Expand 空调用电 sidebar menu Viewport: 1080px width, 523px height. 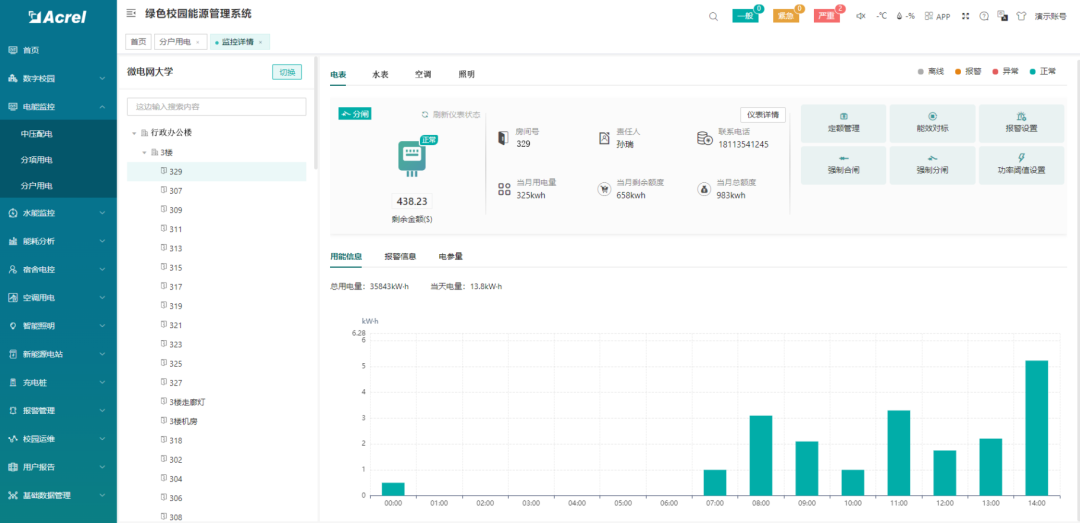coord(59,298)
